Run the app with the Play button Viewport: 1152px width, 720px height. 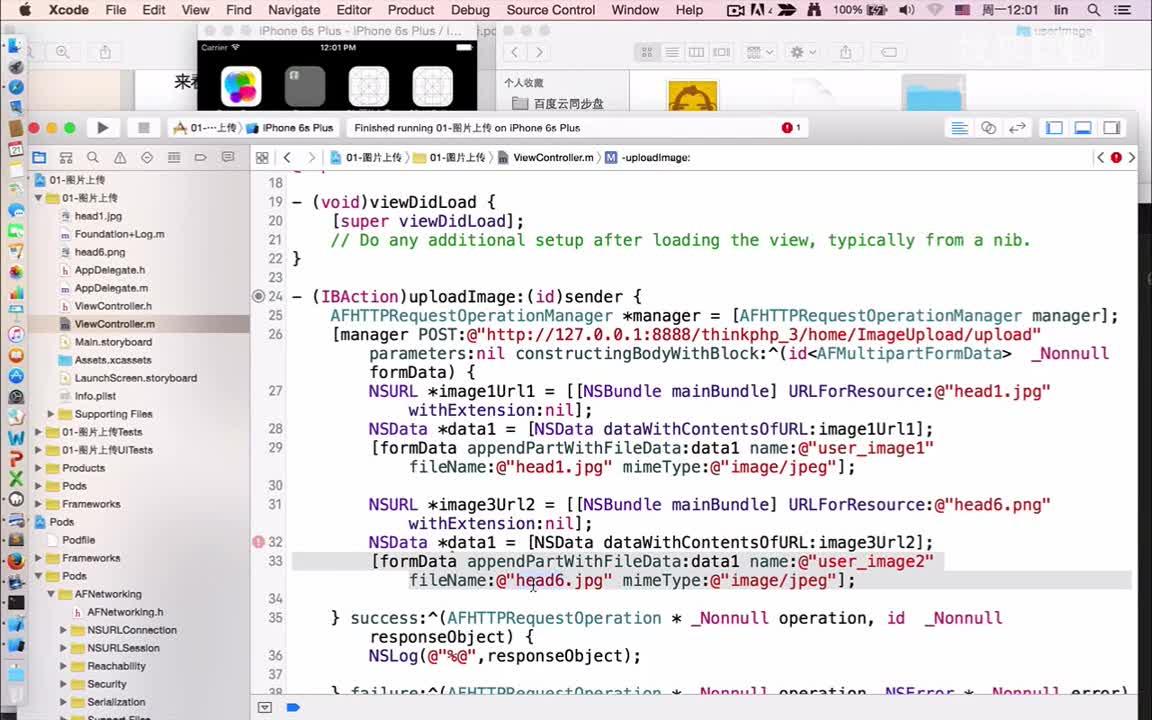[104, 128]
